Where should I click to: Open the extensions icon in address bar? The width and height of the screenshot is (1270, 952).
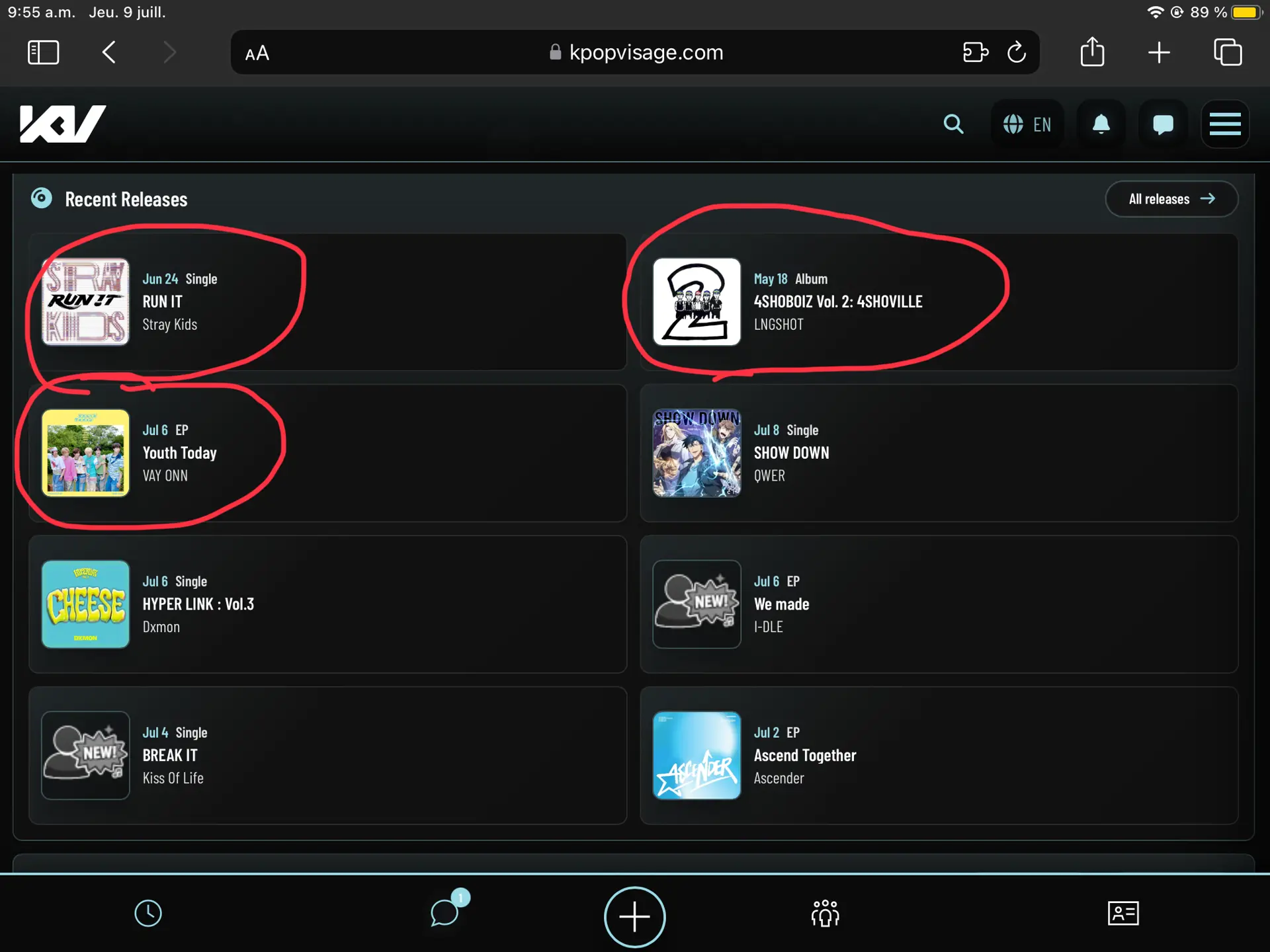(x=975, y=52)
